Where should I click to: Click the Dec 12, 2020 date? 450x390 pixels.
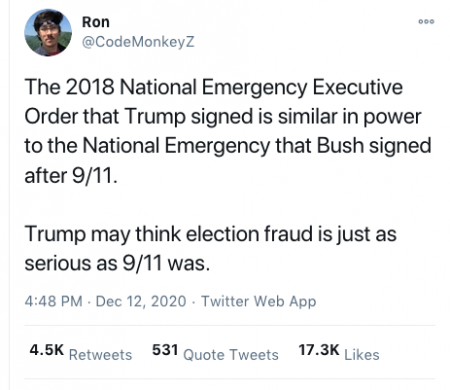141,301
